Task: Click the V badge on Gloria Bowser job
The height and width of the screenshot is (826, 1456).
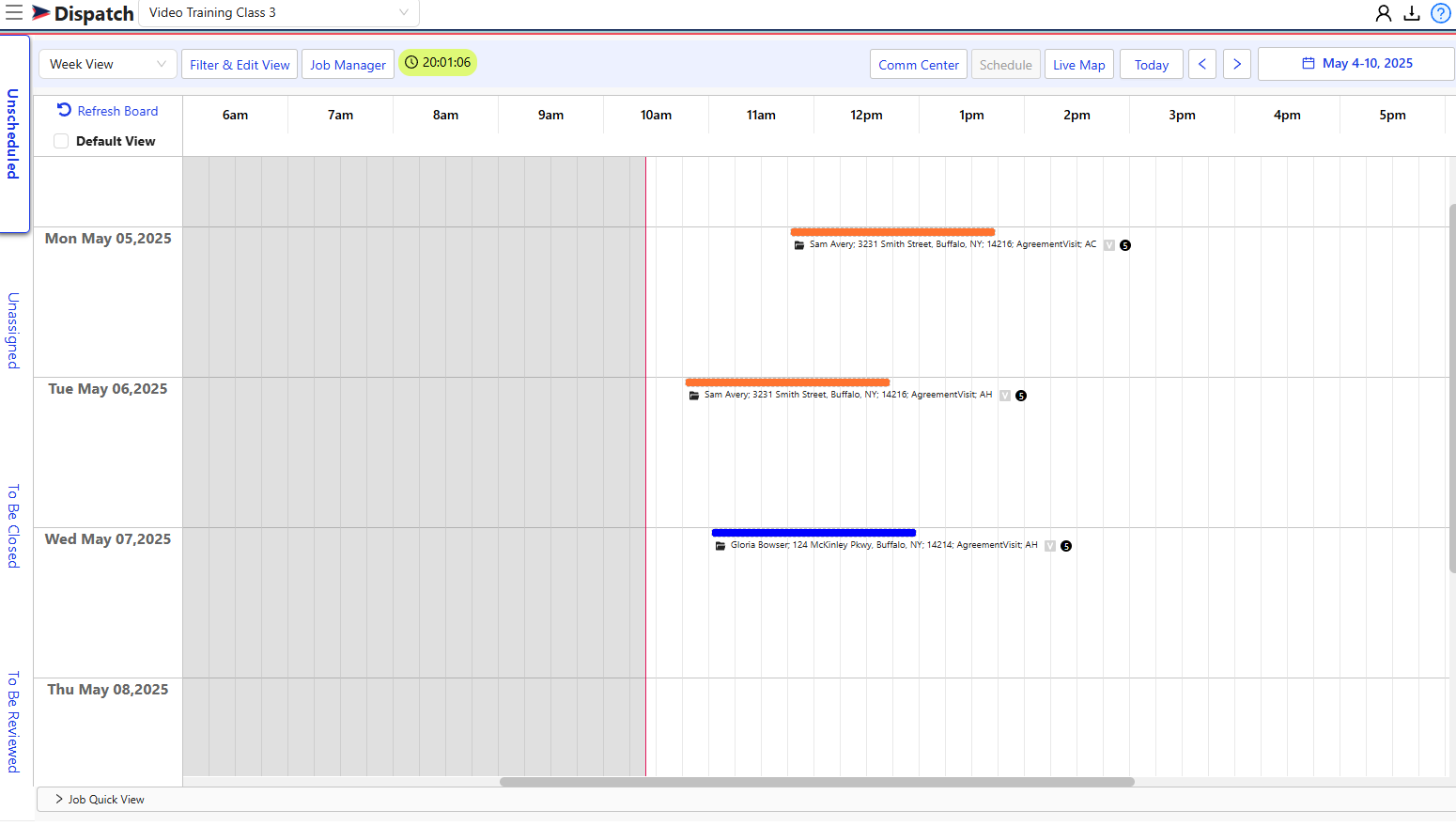Action: point(1050,546)
